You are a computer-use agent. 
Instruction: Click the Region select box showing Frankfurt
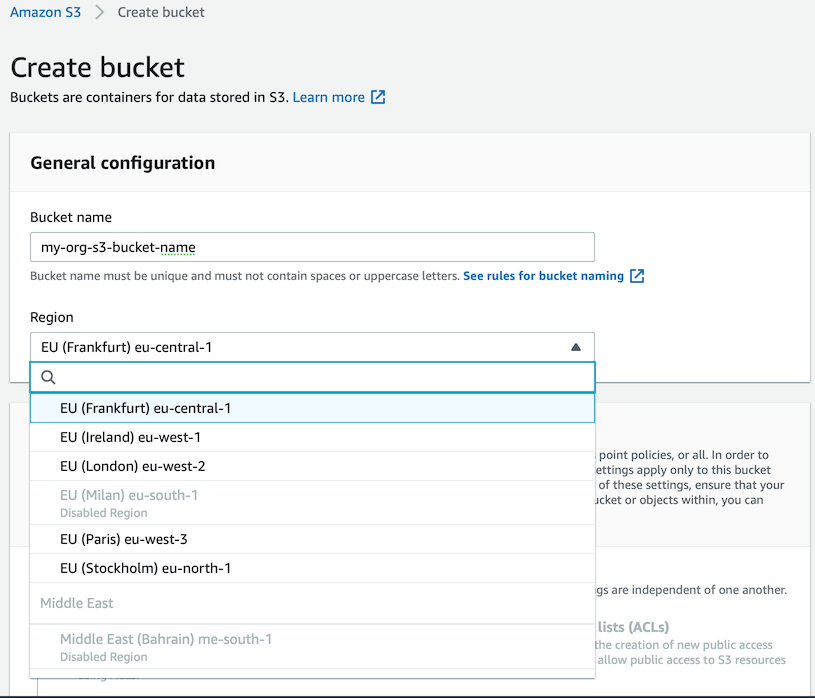point(300,347)
